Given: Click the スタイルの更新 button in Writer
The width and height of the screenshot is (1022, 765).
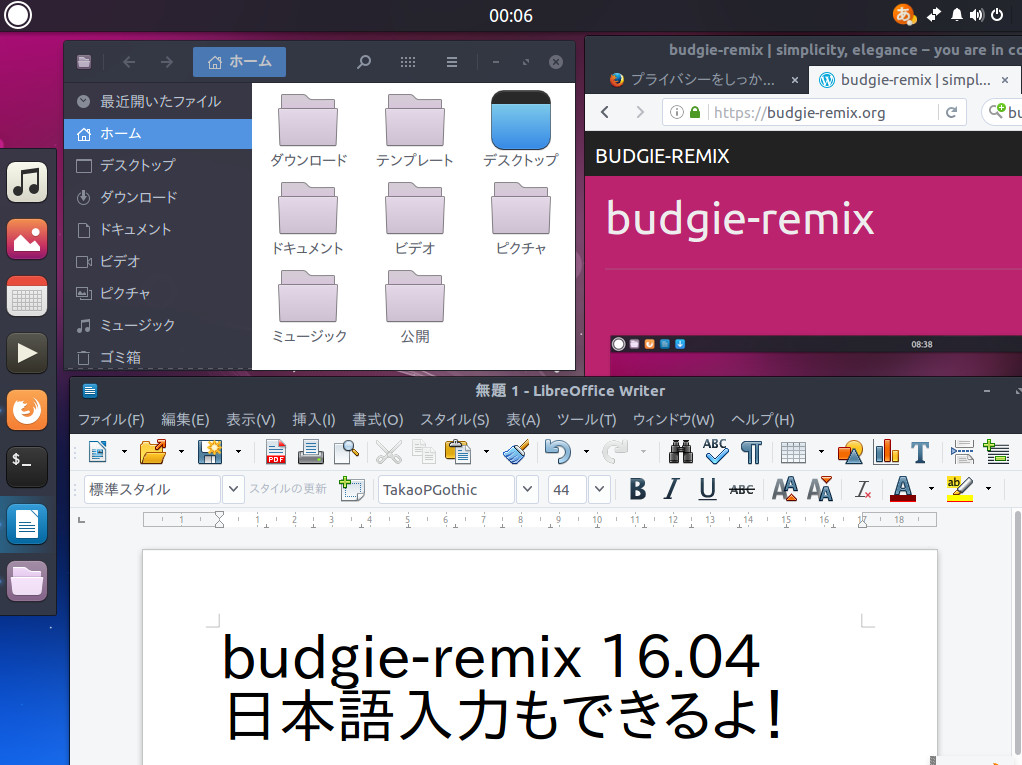Looking at the screenshot, I should 287,489.
